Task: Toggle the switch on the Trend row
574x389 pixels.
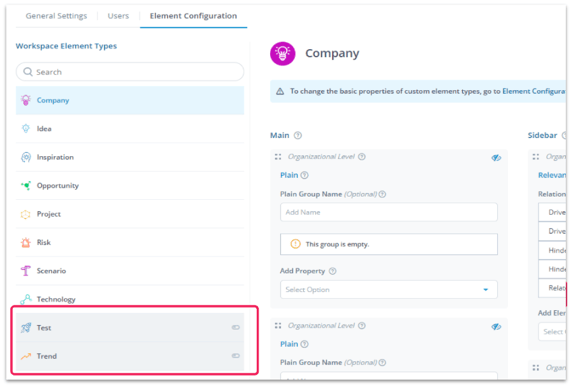Action: 236,356
